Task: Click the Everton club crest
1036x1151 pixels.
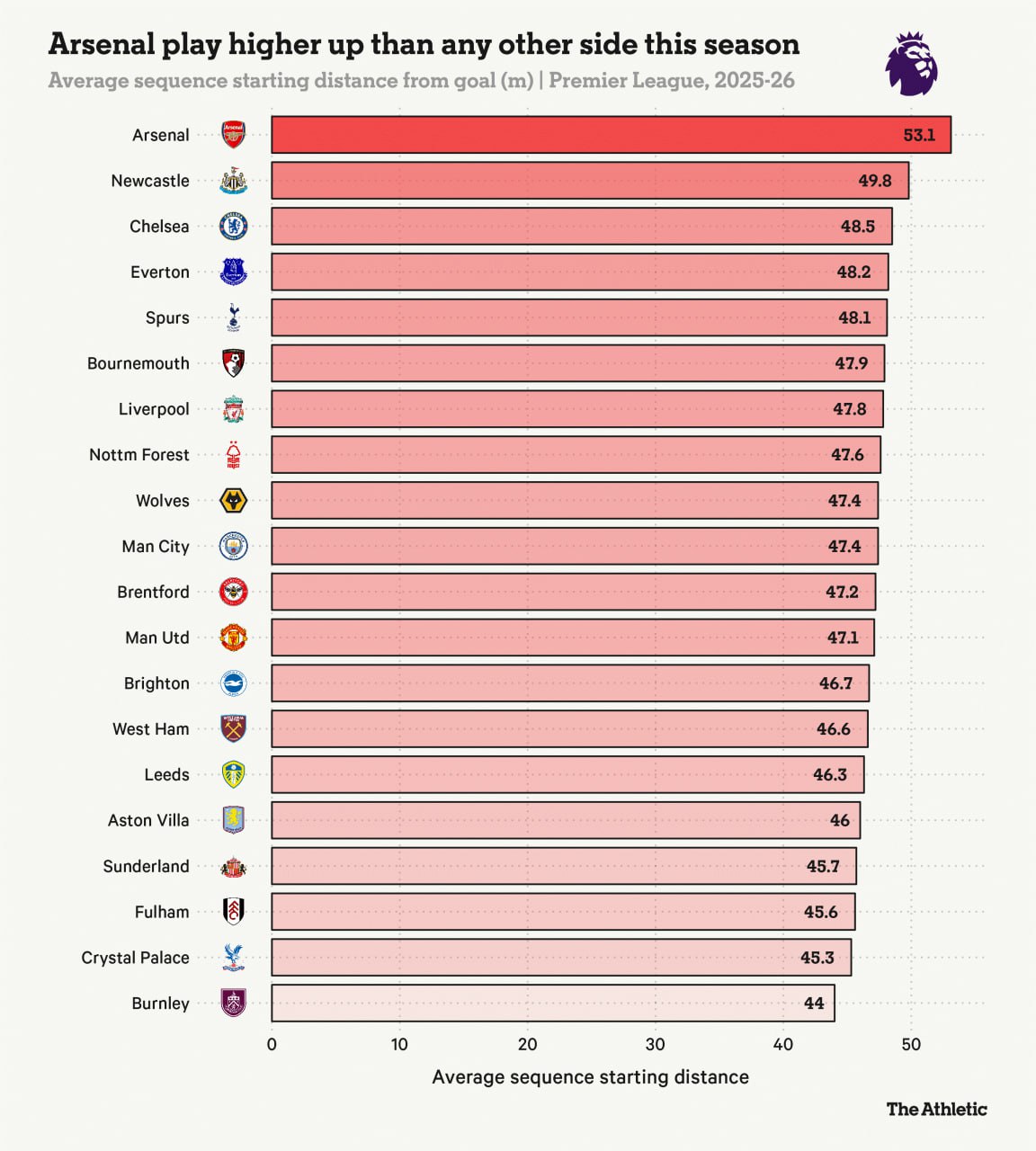Action: click(x=233, y=272)
